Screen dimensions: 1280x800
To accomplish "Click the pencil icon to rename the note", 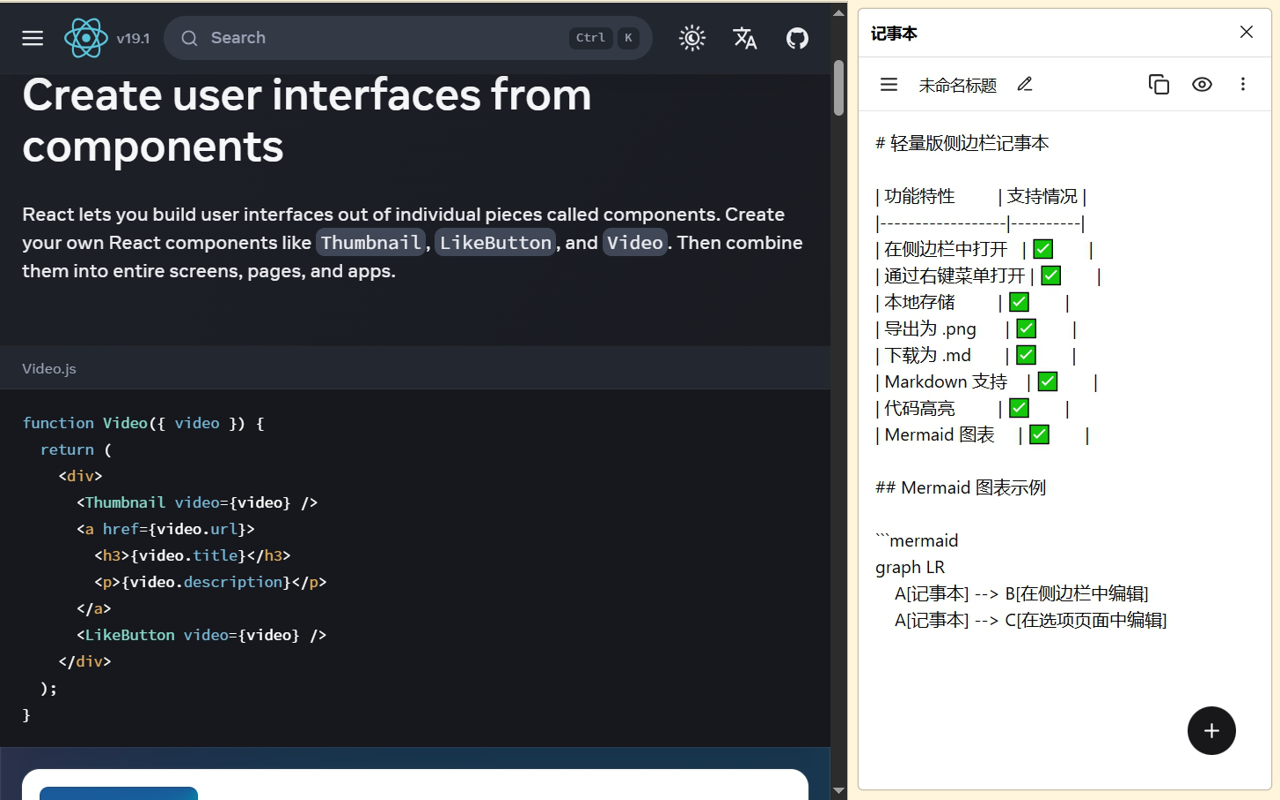I will point(1025,85).
